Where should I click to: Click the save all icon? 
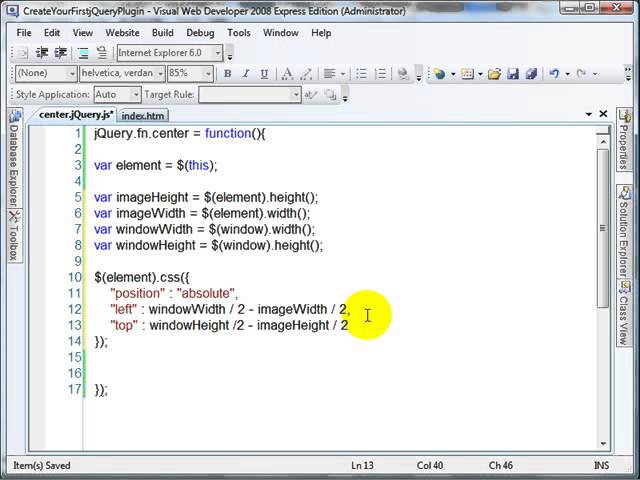(531, 74)
